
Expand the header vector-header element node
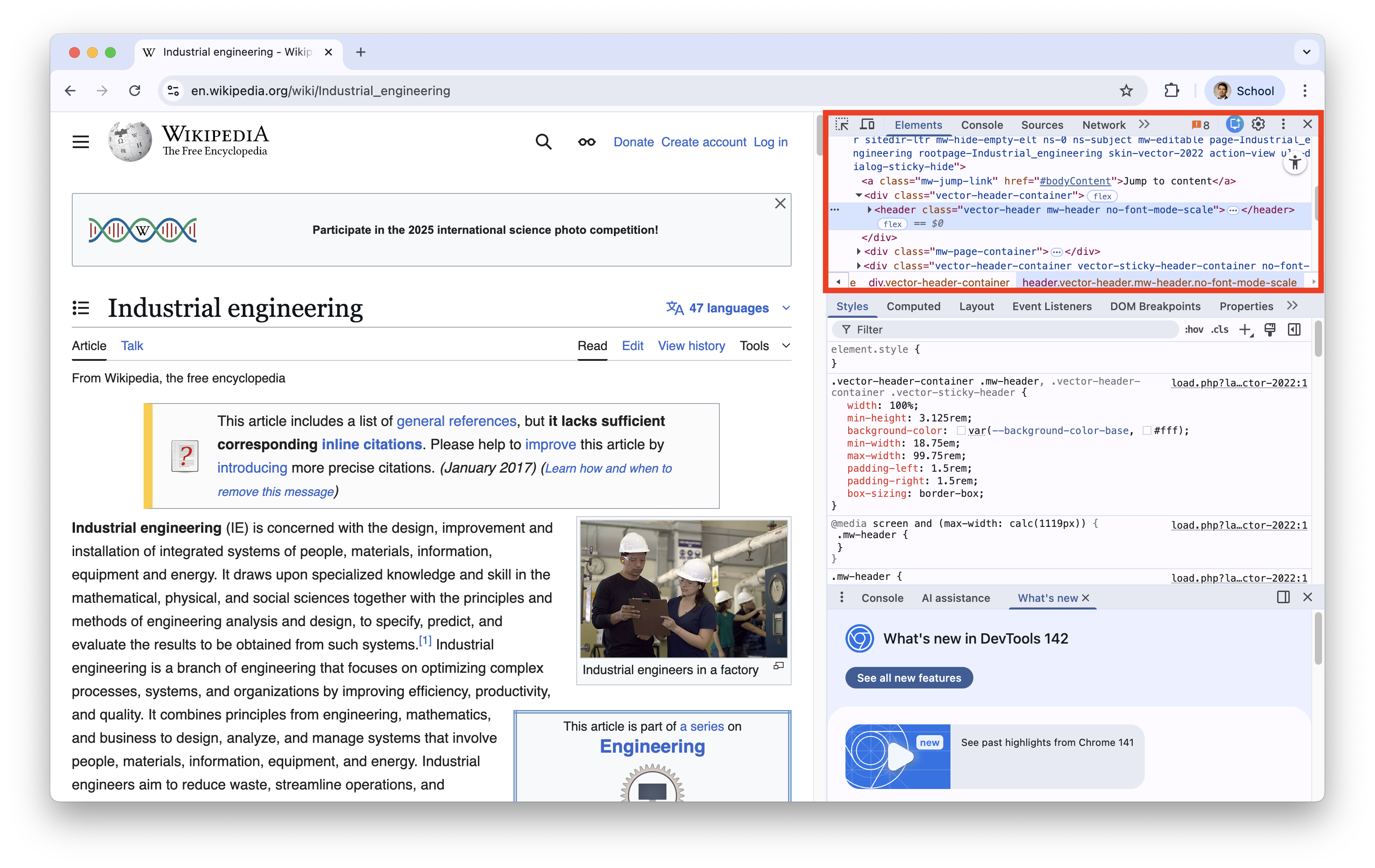coord(869,210)
